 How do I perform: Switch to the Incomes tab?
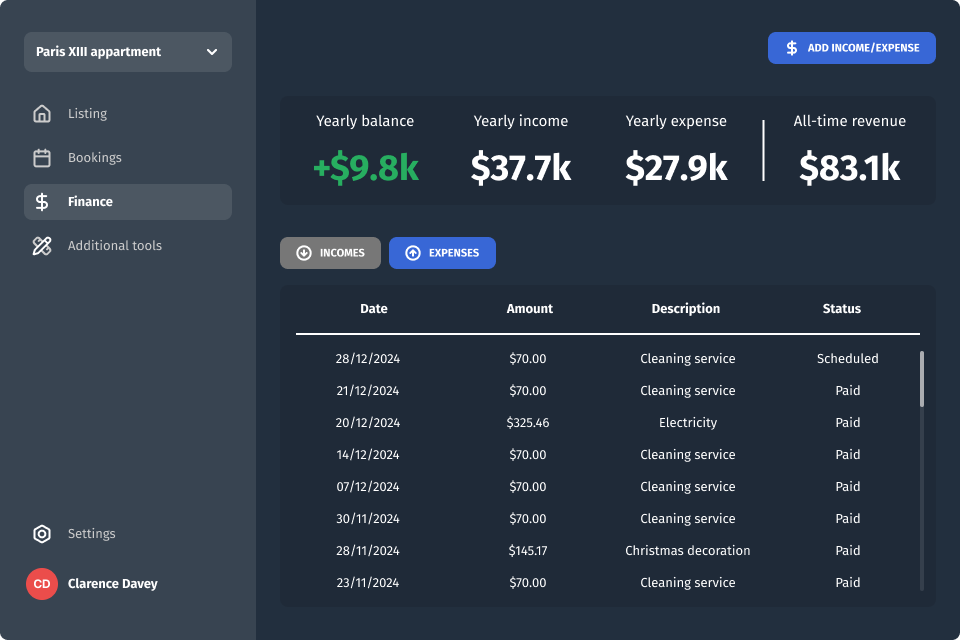tap(330, 253)
